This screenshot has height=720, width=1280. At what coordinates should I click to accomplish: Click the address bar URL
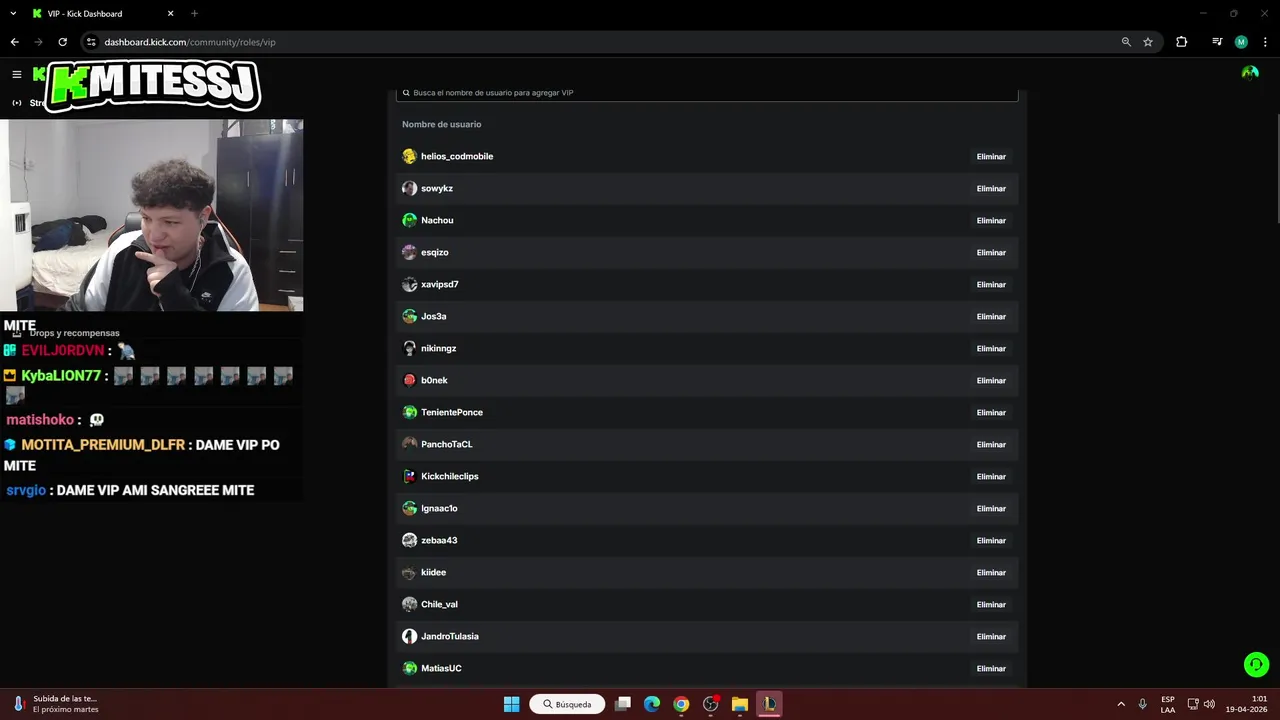(190, 42)
